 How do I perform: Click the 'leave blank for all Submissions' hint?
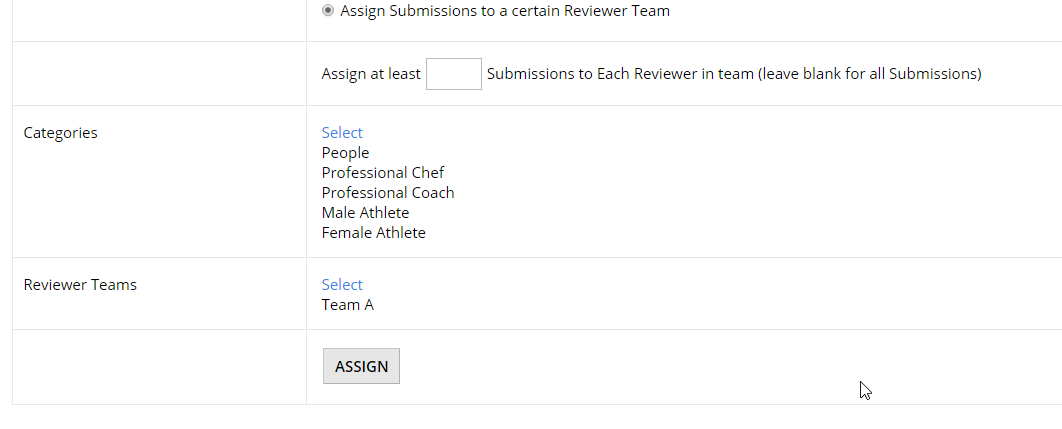(870, 74)
